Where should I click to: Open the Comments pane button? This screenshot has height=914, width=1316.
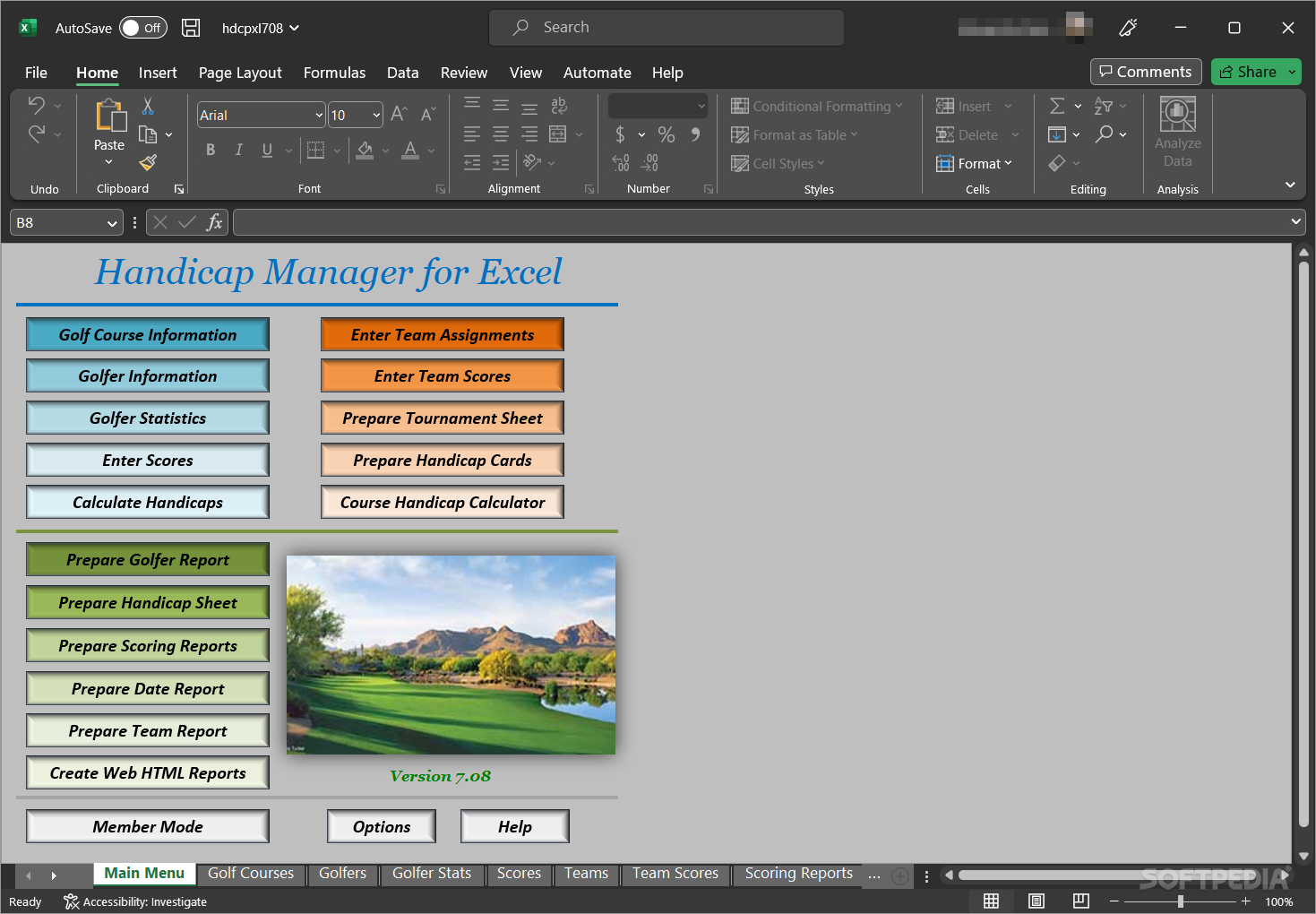(1146, 72)
